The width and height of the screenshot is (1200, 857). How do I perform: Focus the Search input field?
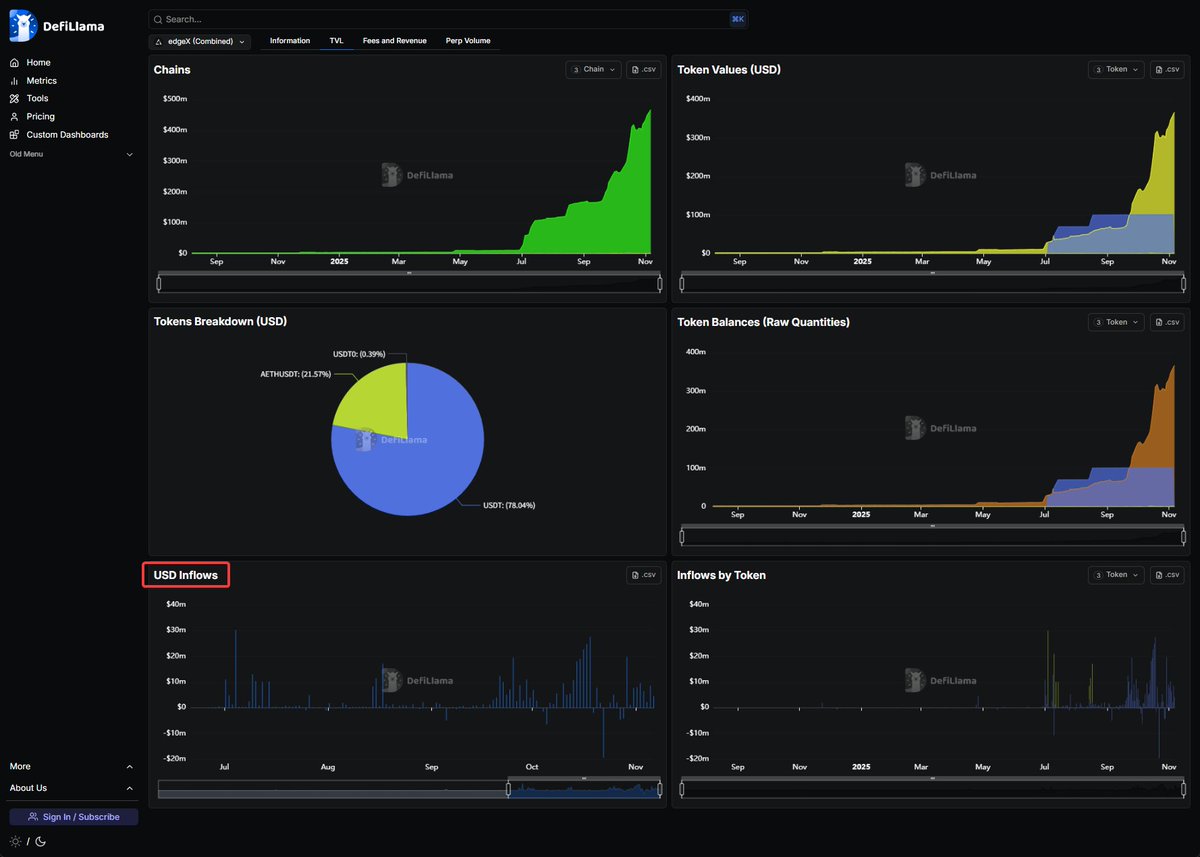(x=447, y=19)
